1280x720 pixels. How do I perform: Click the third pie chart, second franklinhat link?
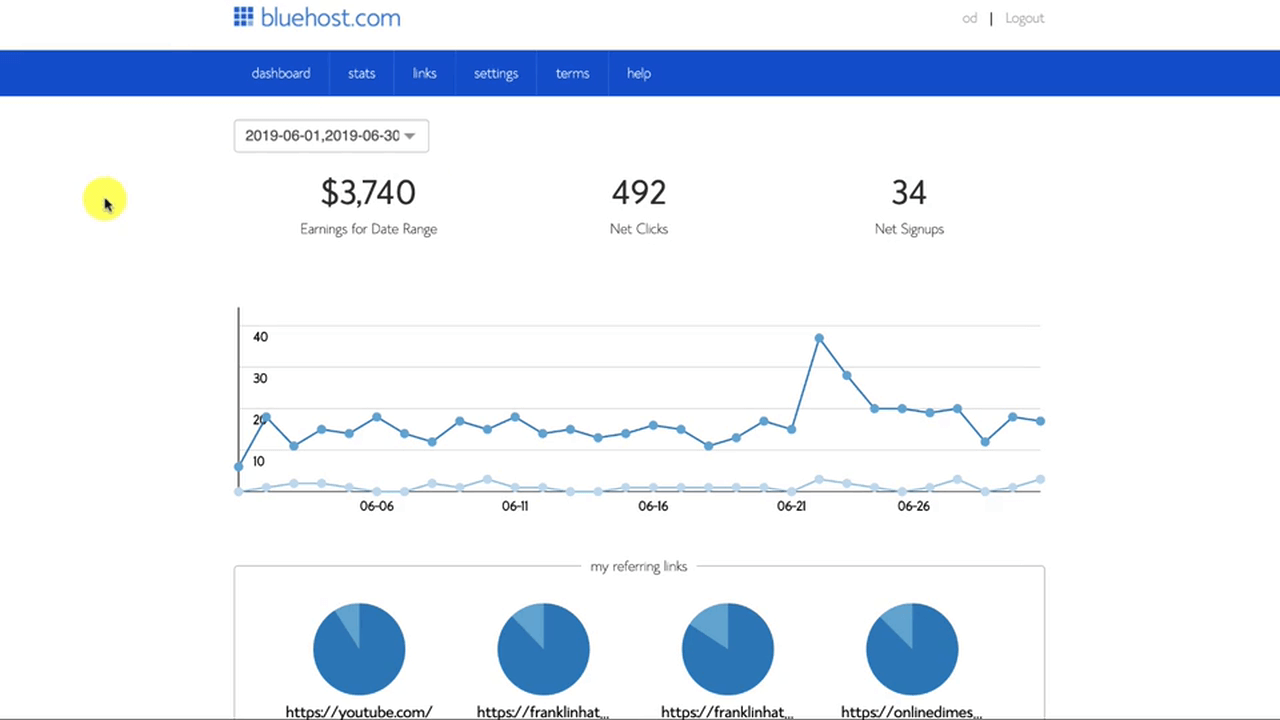[x=728, y=649]
